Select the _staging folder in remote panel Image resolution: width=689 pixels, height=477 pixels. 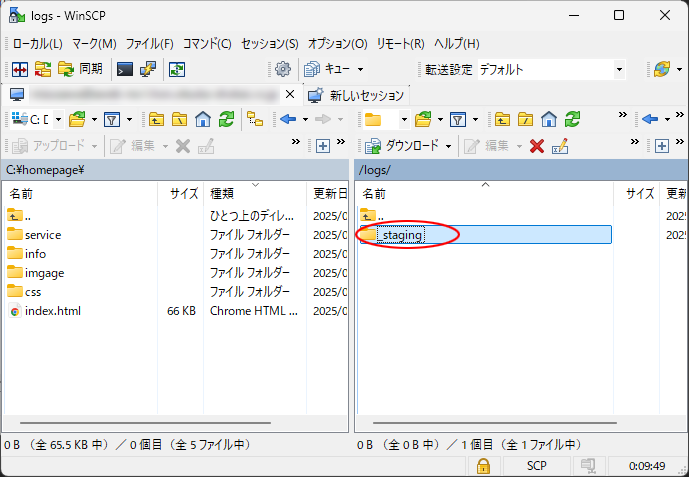click(400, 235)
